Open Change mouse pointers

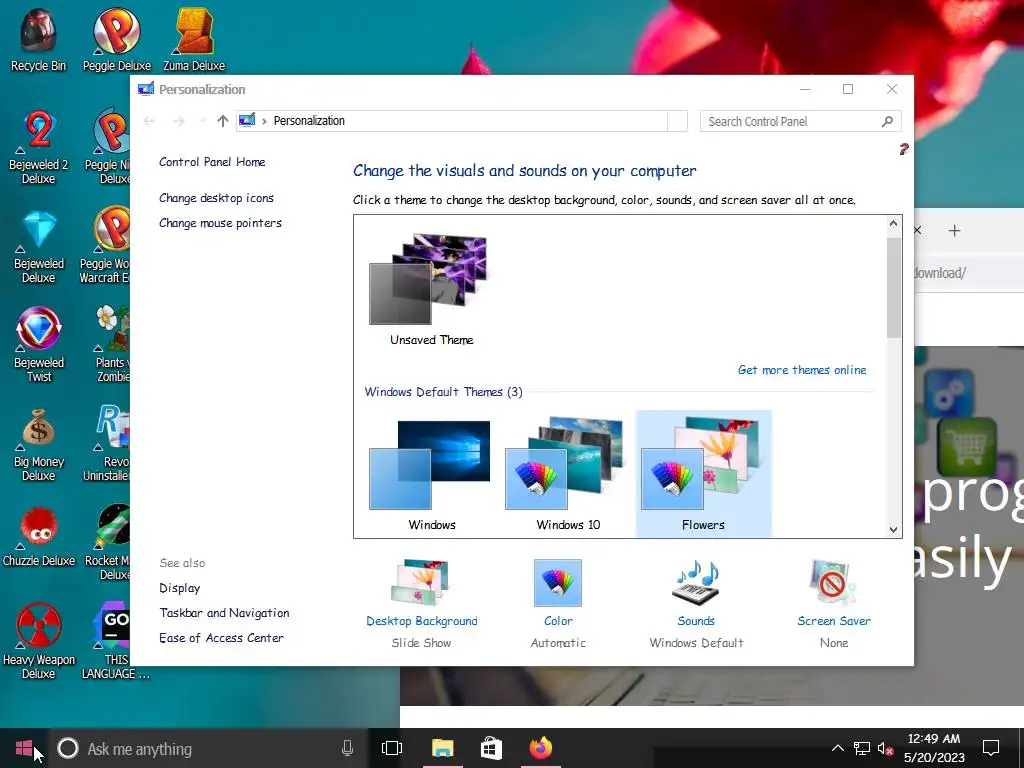pyautogui.click(x=220, y=223)
